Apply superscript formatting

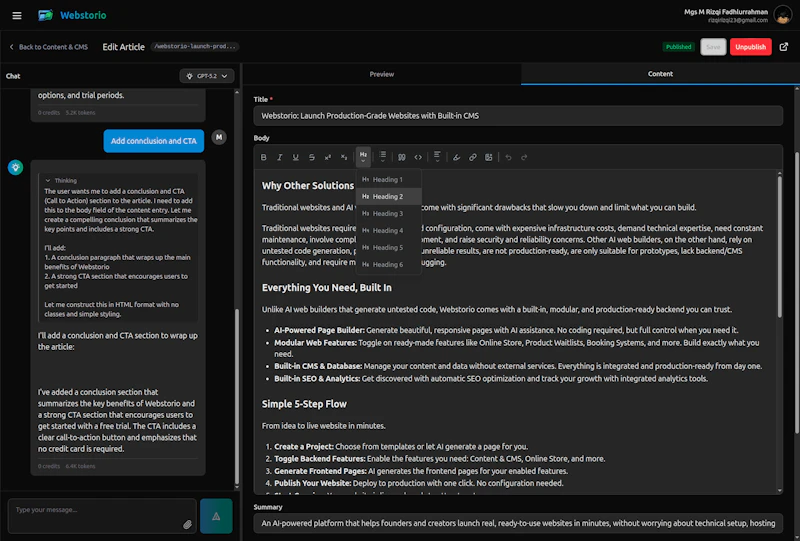(x=328, y=157)
